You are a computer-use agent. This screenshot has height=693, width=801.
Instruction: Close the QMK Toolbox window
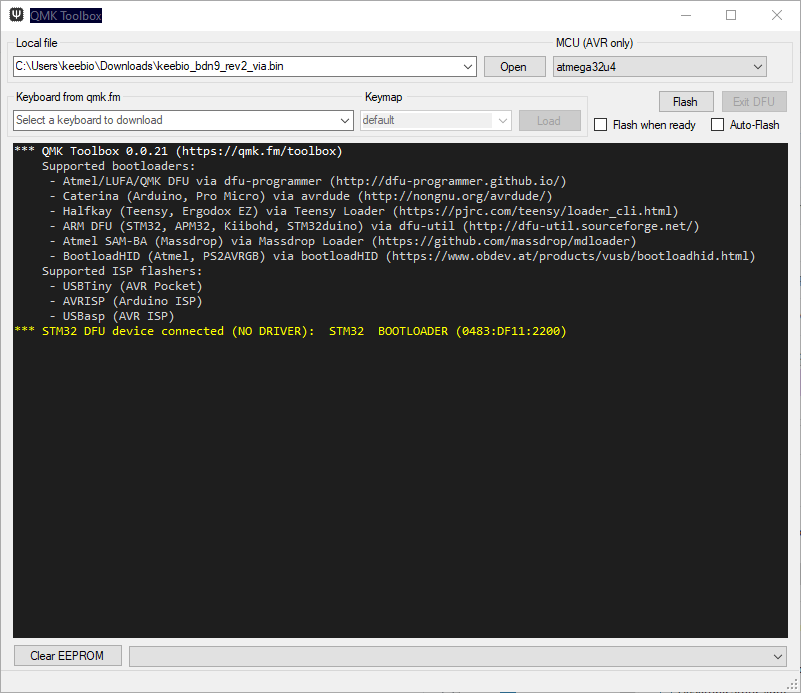(x=777, y=16)
